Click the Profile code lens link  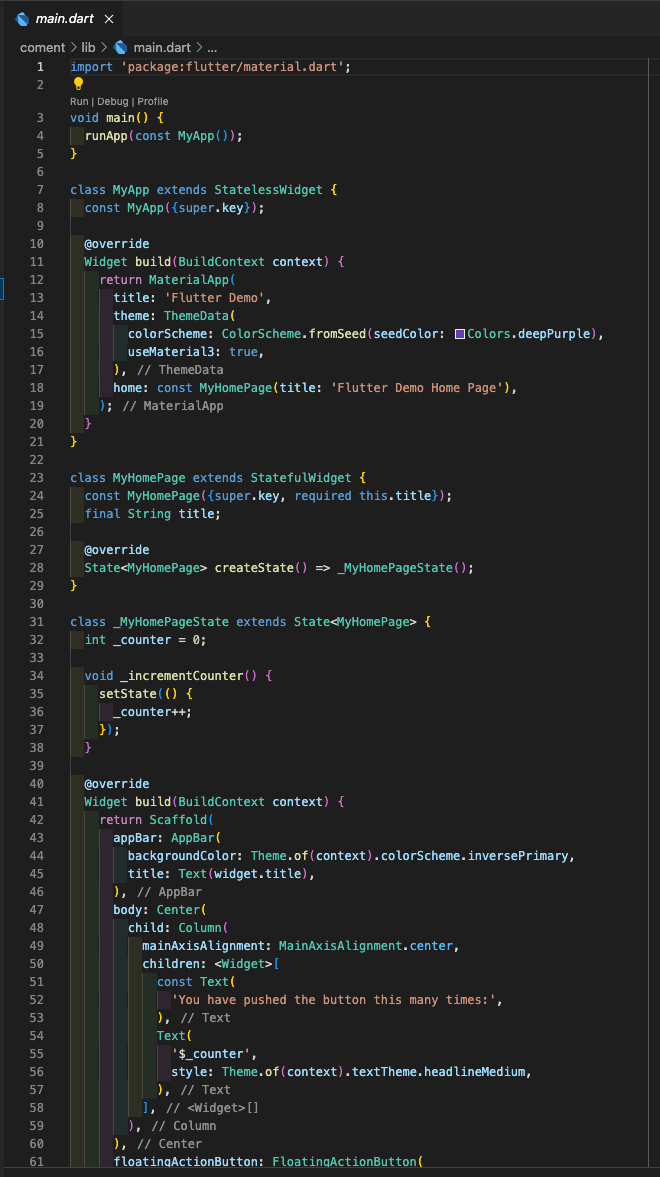pyautogui.click(x=152, y=101)
